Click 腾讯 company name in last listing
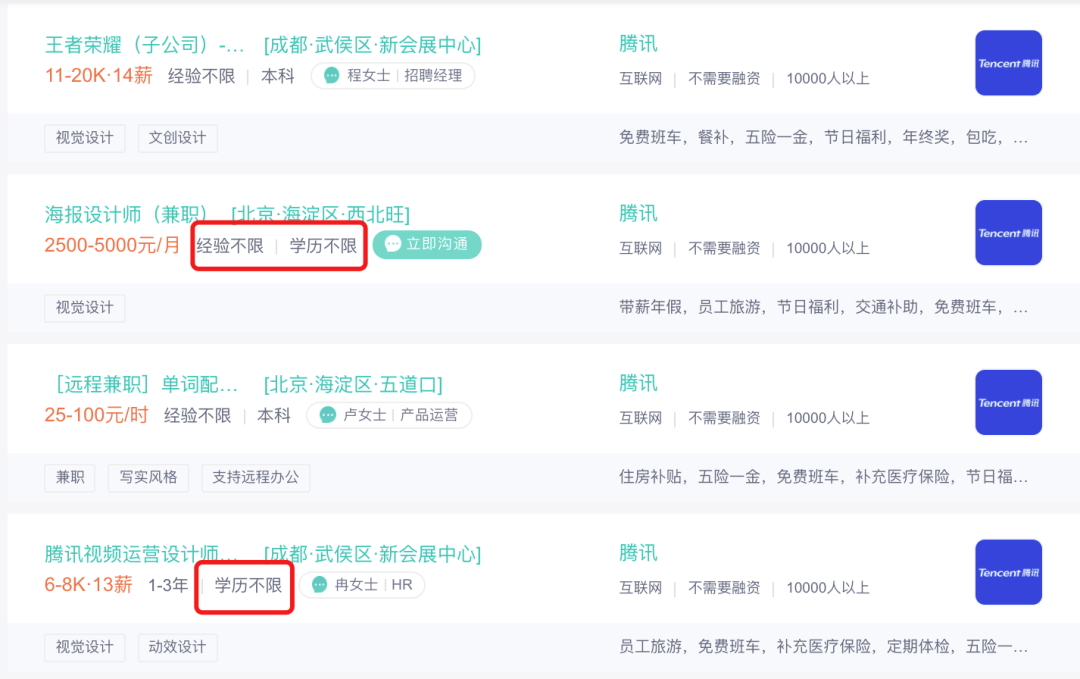The width and height of the screenshot is (1080, 679). click(638, 553)
